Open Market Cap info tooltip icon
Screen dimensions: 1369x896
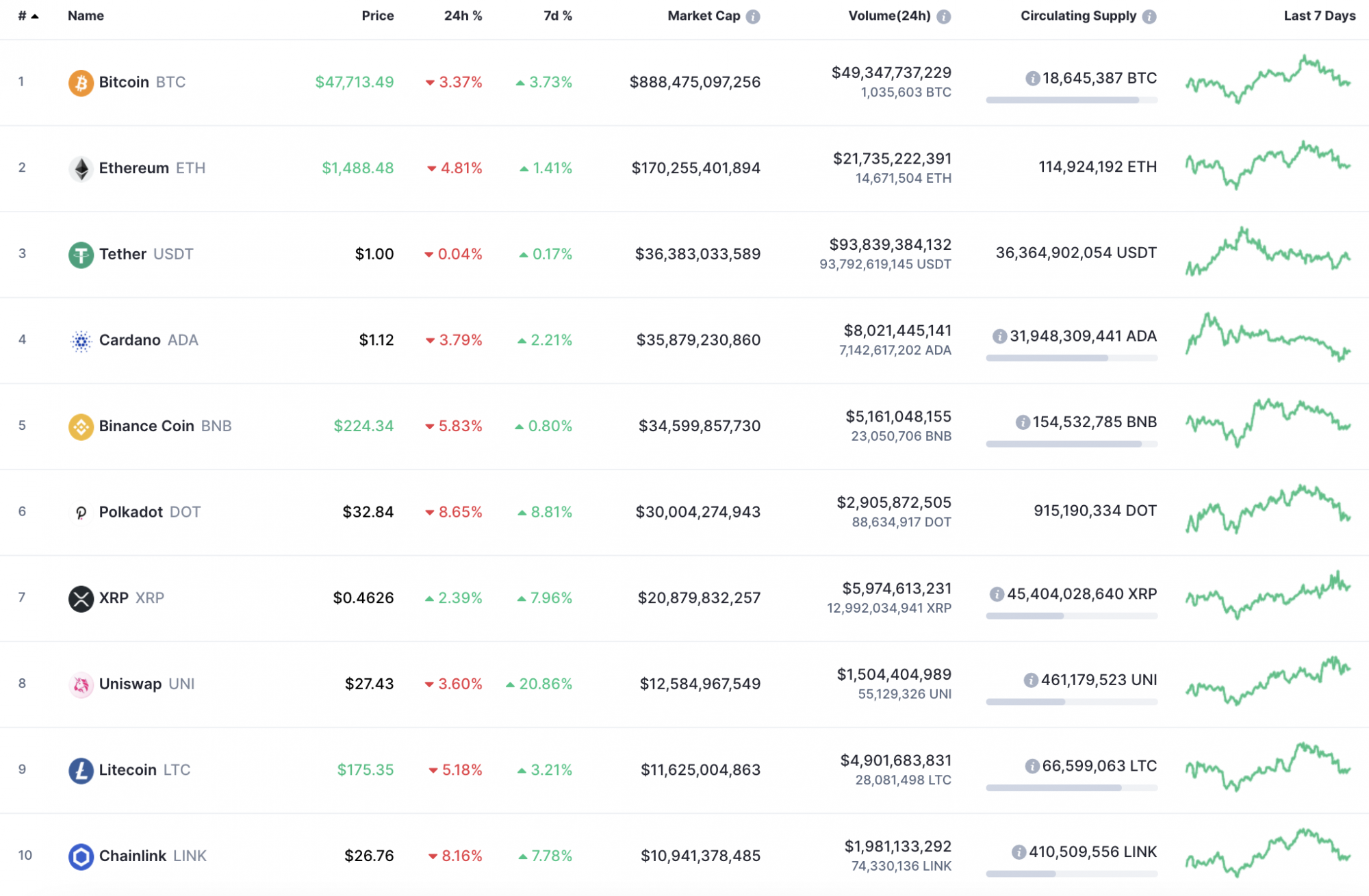click(x=753, y=16)
